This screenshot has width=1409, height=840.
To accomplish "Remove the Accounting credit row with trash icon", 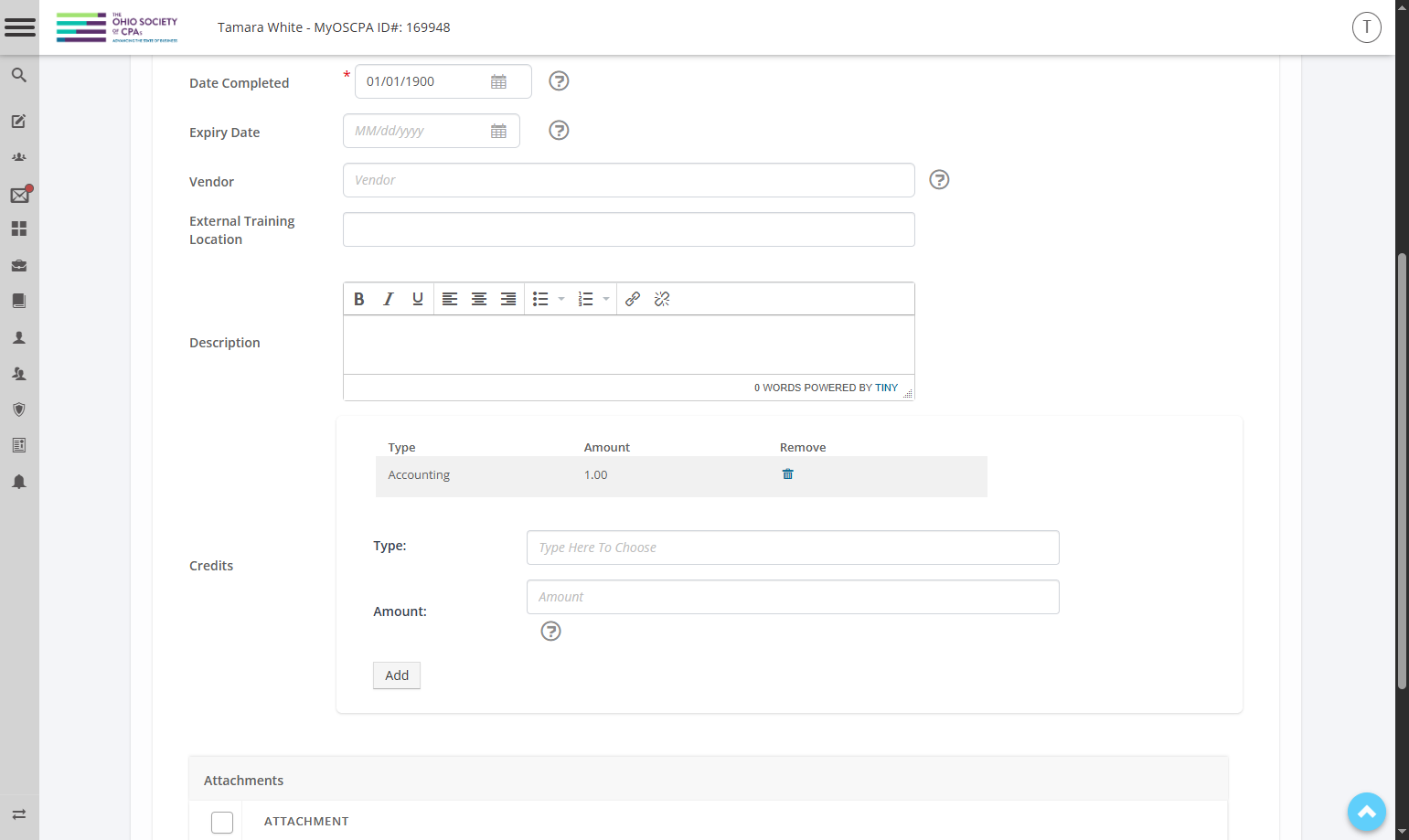I will pyautogui.click(x=787, y=474).
